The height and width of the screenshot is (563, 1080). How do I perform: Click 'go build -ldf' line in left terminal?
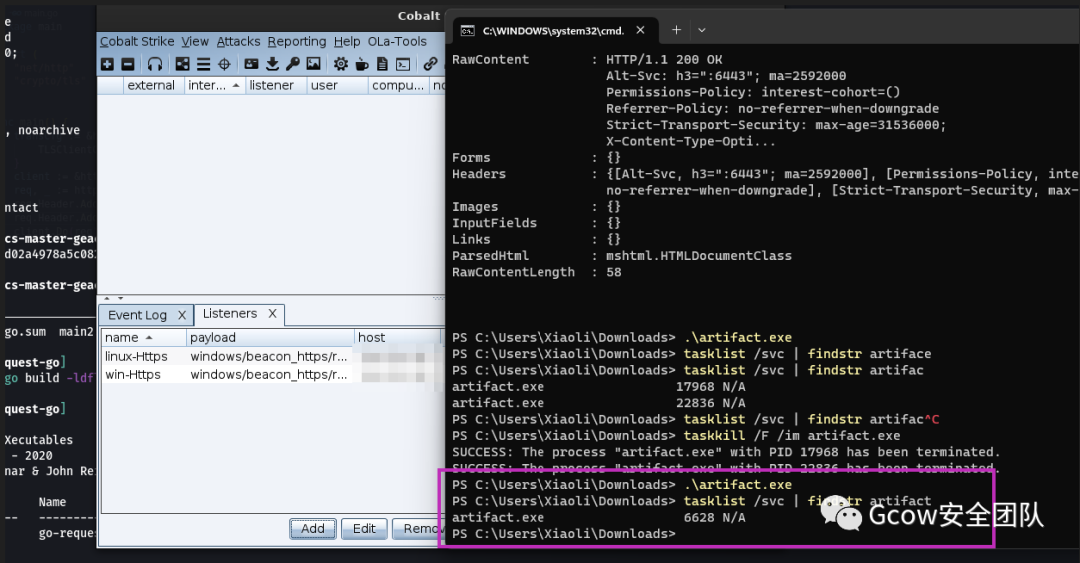tap(49, 378)
